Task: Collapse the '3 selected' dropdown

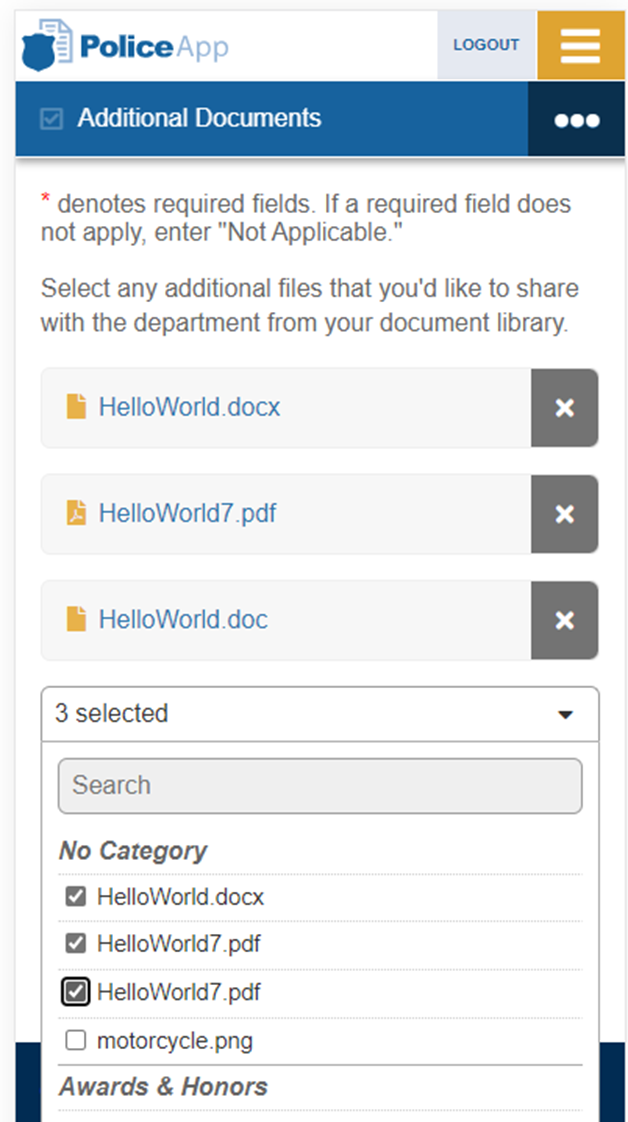Action: tap(320, 714)
